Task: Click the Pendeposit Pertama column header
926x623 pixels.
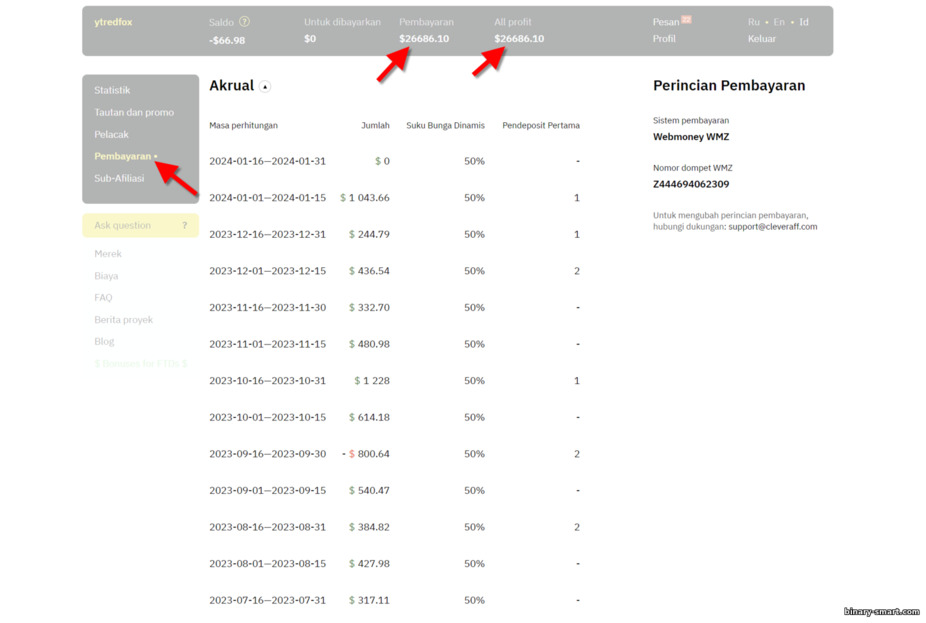Action: tap(541, 125)
